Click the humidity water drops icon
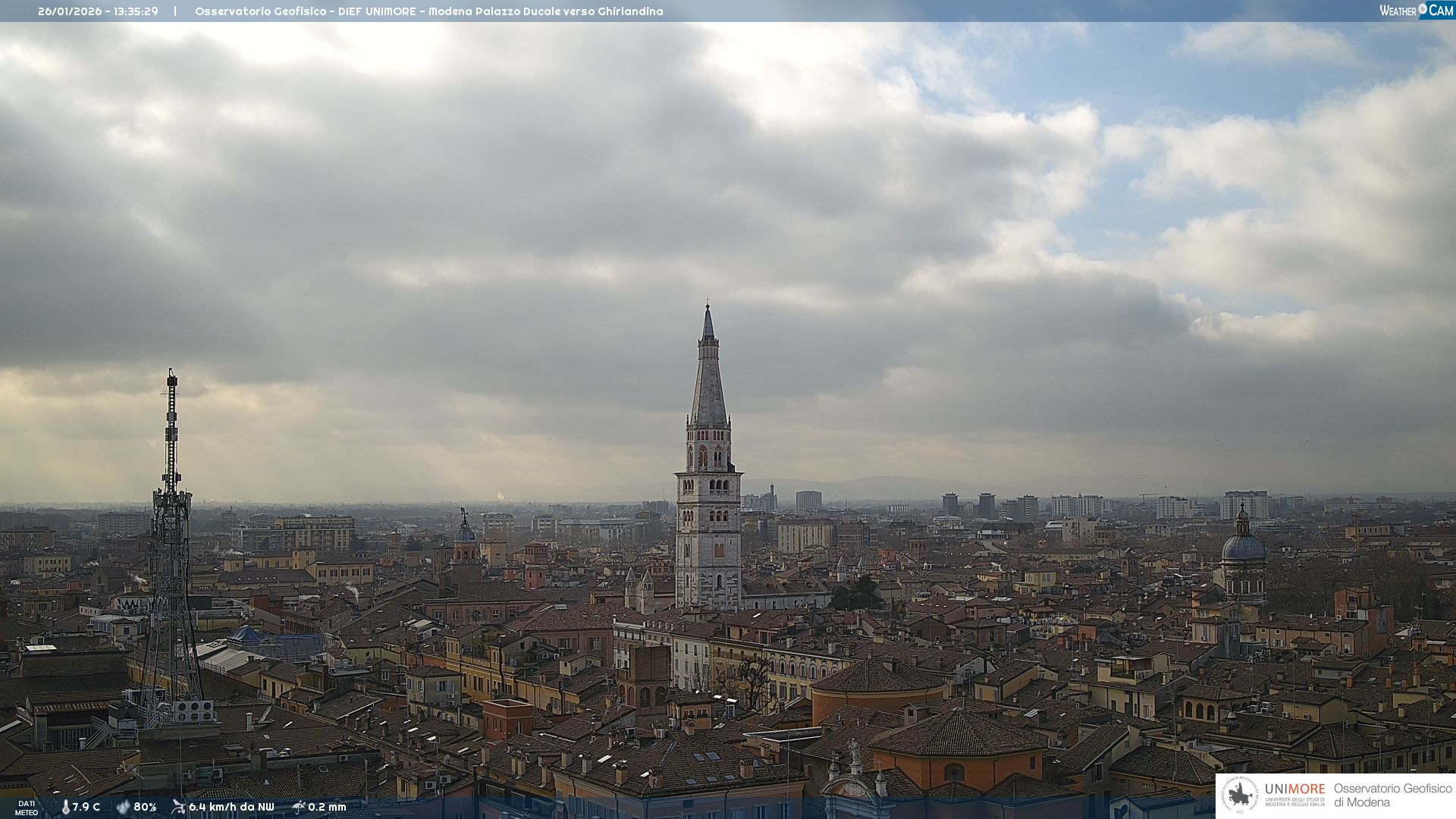1456x819 pixels. (123, 807)
